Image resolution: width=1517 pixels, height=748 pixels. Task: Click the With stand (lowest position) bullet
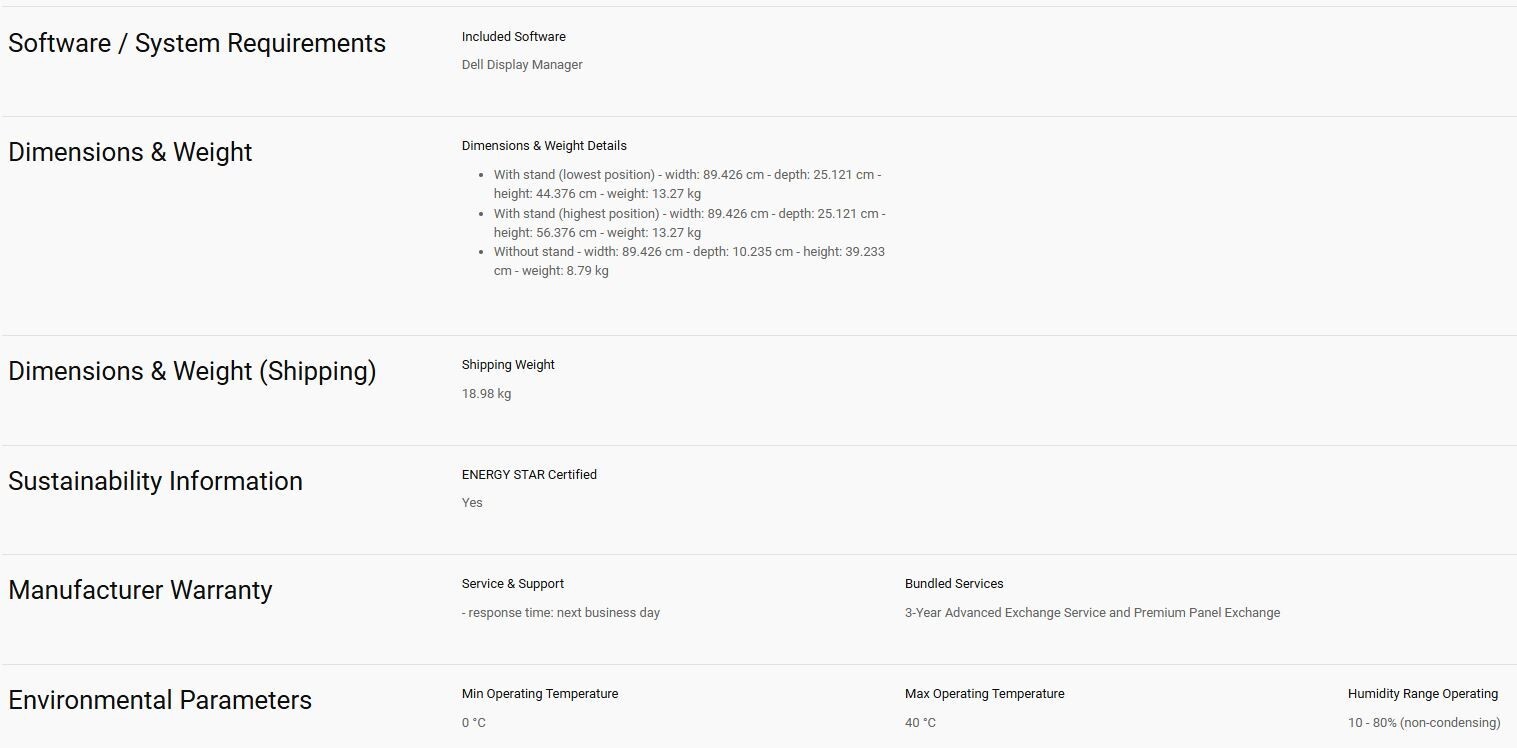click(687, 184)
